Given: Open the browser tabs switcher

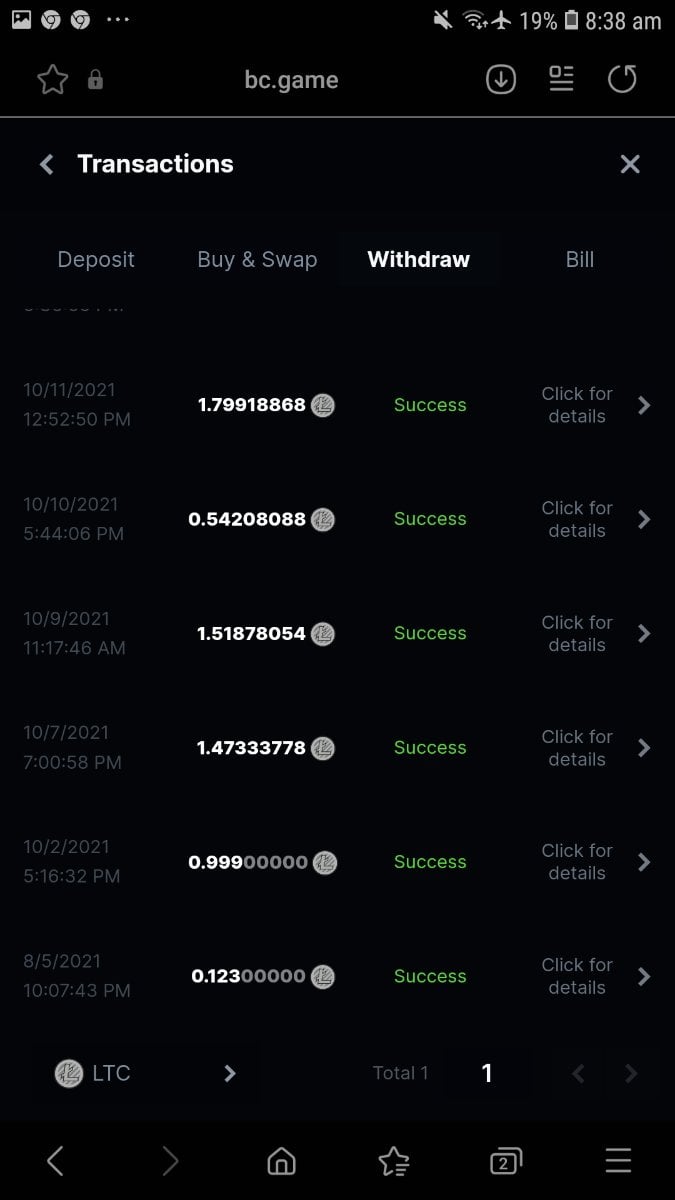Looking at the screenshot, I should point(506,1160).
